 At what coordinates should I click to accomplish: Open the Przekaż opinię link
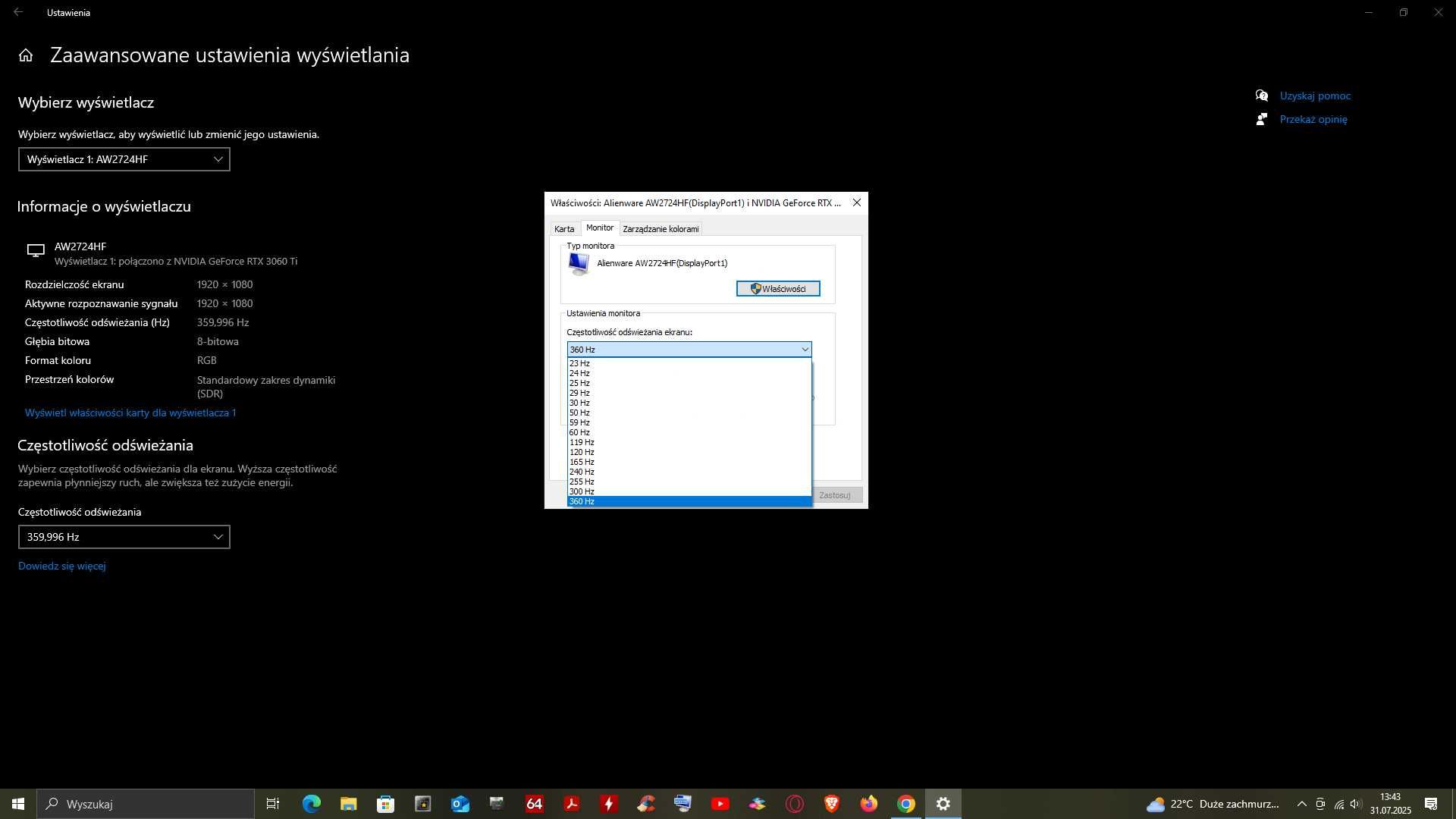coord(1313,119)
